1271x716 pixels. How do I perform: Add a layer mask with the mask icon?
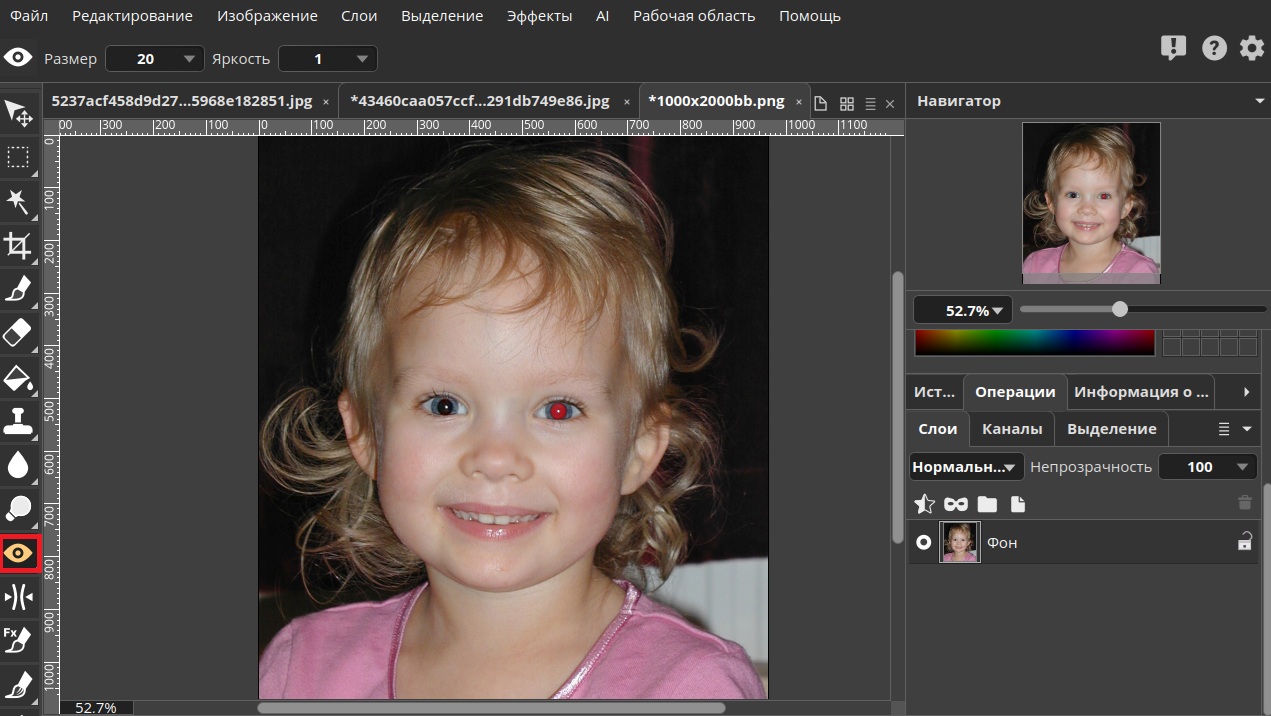[x=956, y=504]
